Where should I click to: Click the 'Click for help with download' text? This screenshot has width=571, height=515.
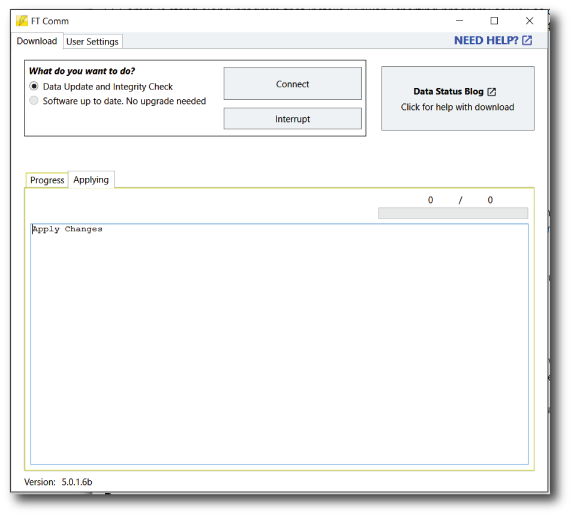[457, 107]
